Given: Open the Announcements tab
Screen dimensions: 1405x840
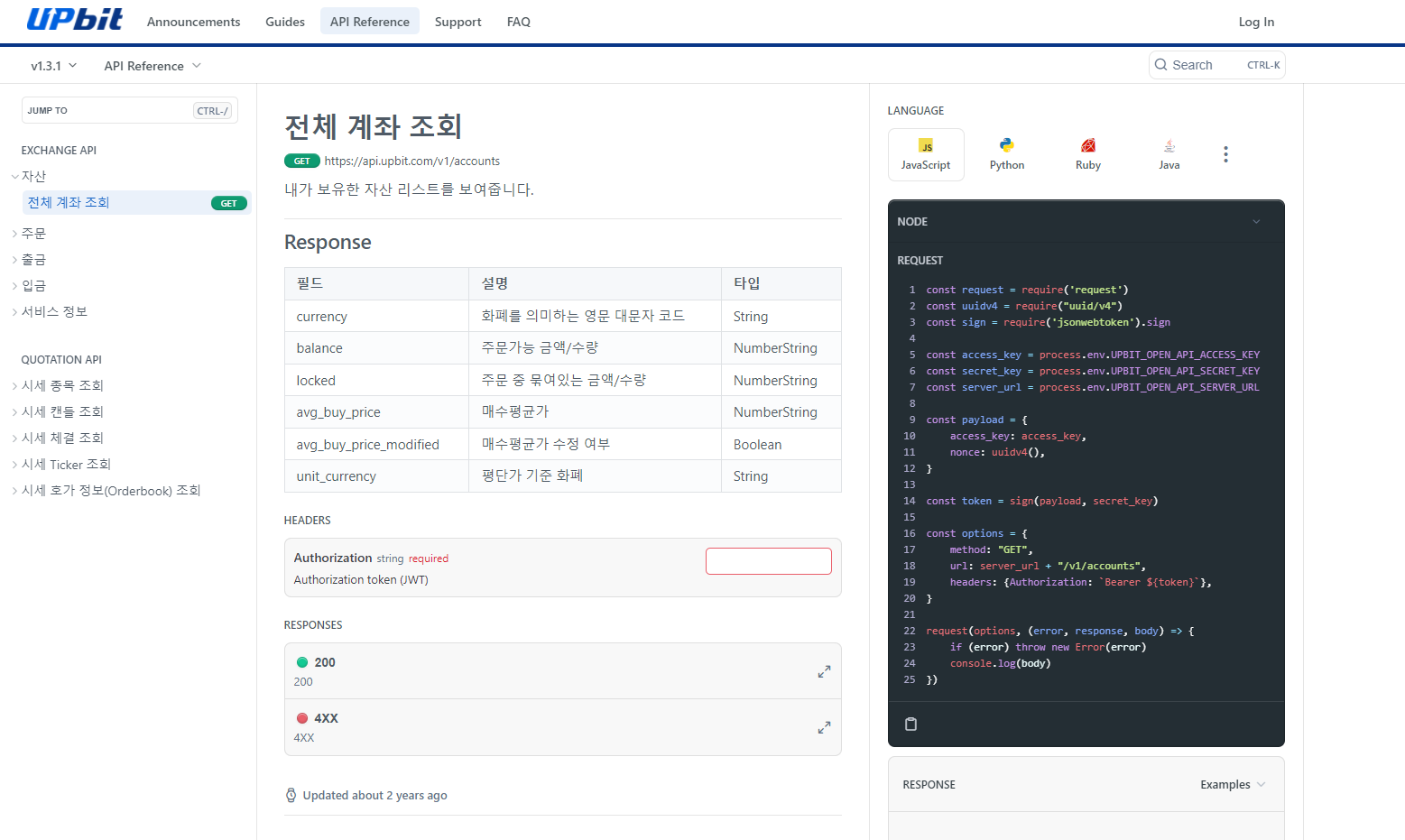Looking at the screenshot, I should tap(194, 22).
